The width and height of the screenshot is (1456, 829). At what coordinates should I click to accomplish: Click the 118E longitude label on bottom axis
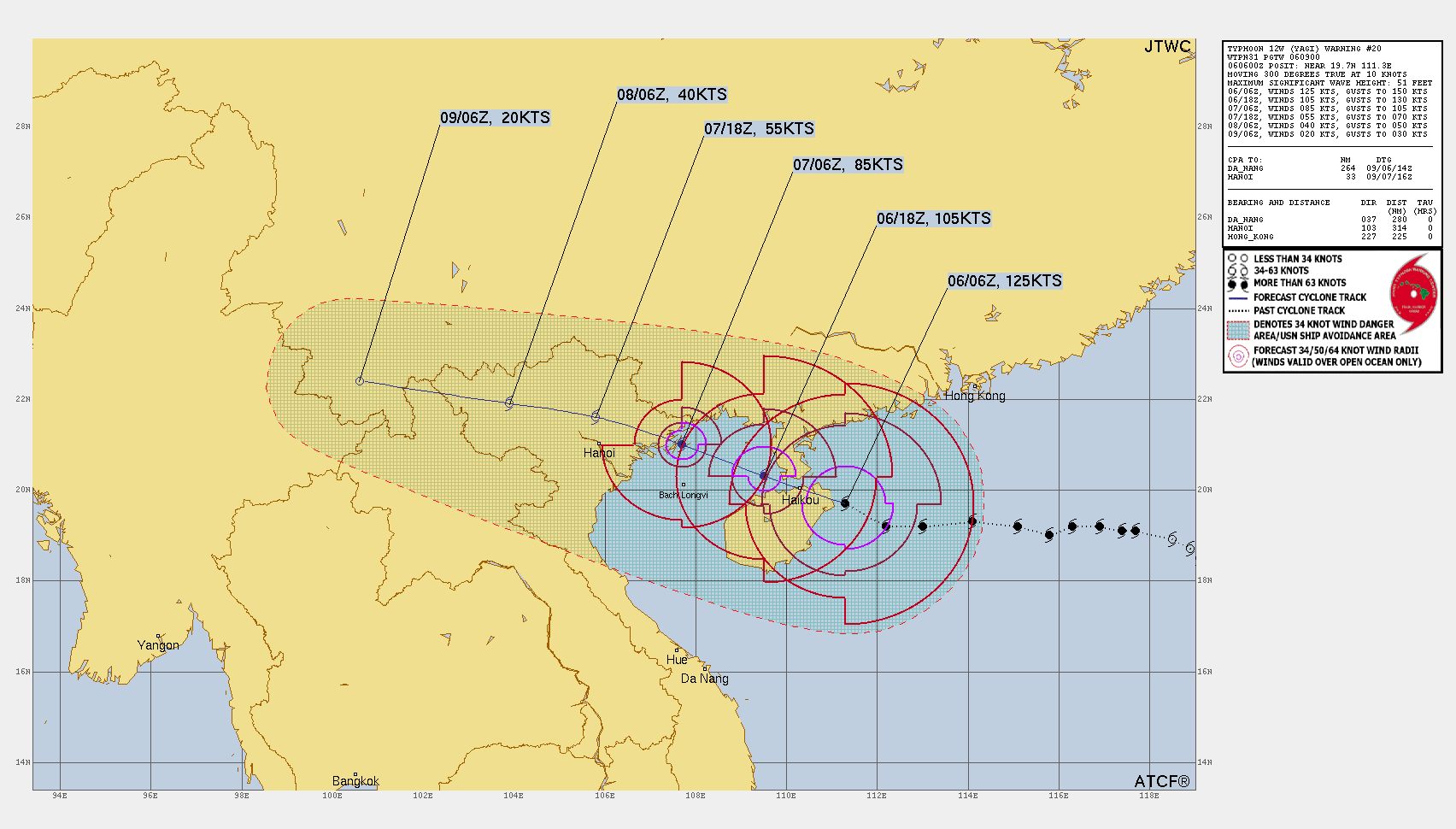(1148, 796)
